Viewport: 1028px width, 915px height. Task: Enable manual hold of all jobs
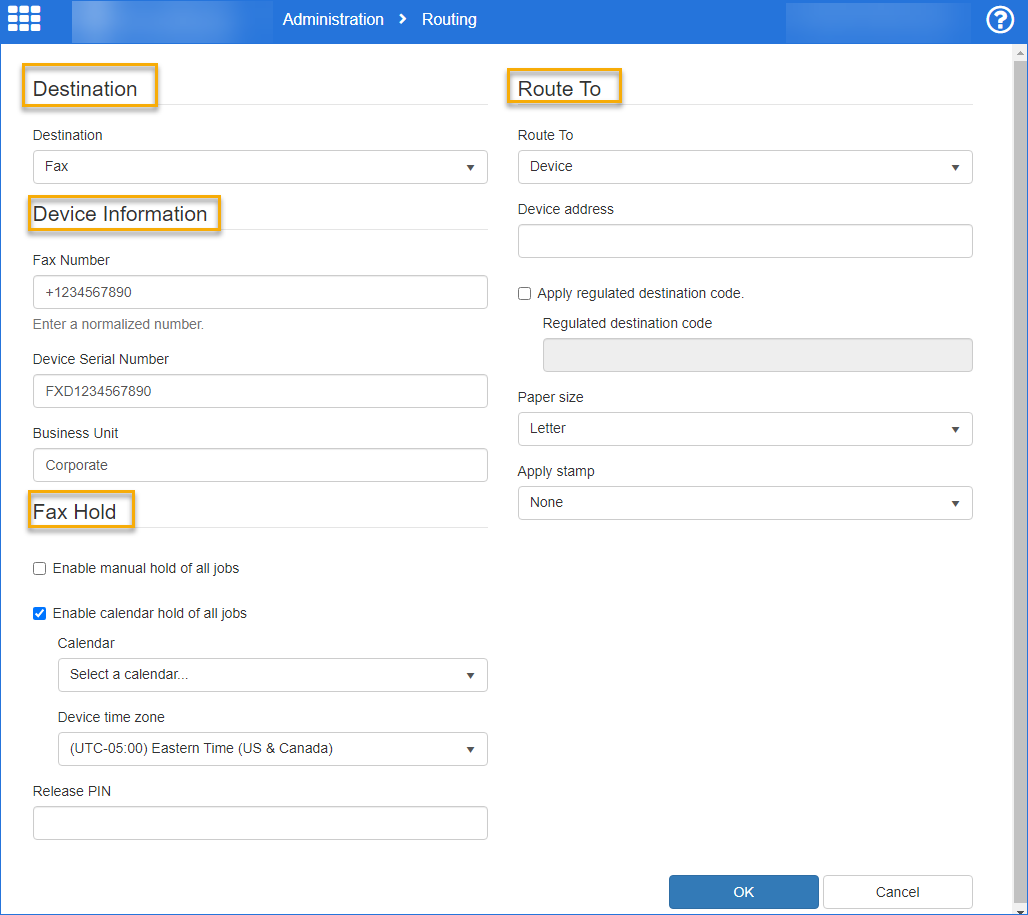pos(40,568)
